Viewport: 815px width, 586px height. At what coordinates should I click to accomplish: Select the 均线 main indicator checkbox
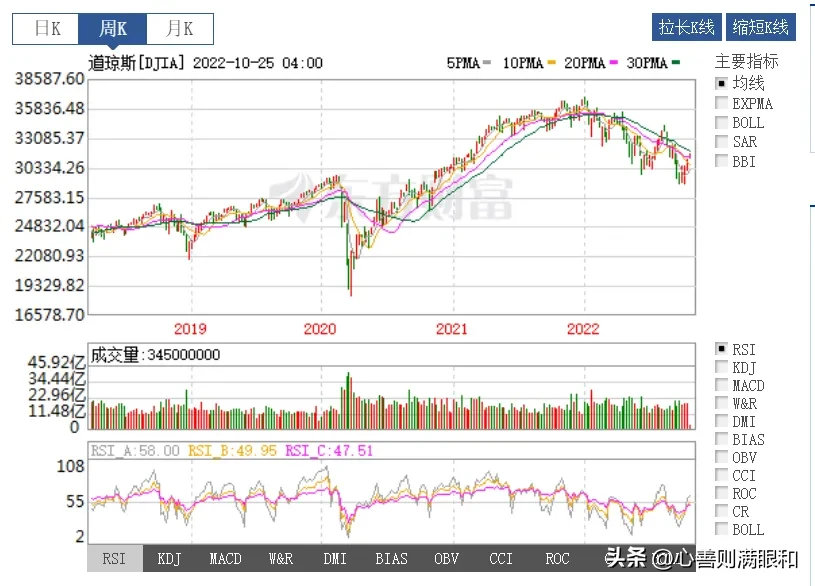click(x=721, y=83)
